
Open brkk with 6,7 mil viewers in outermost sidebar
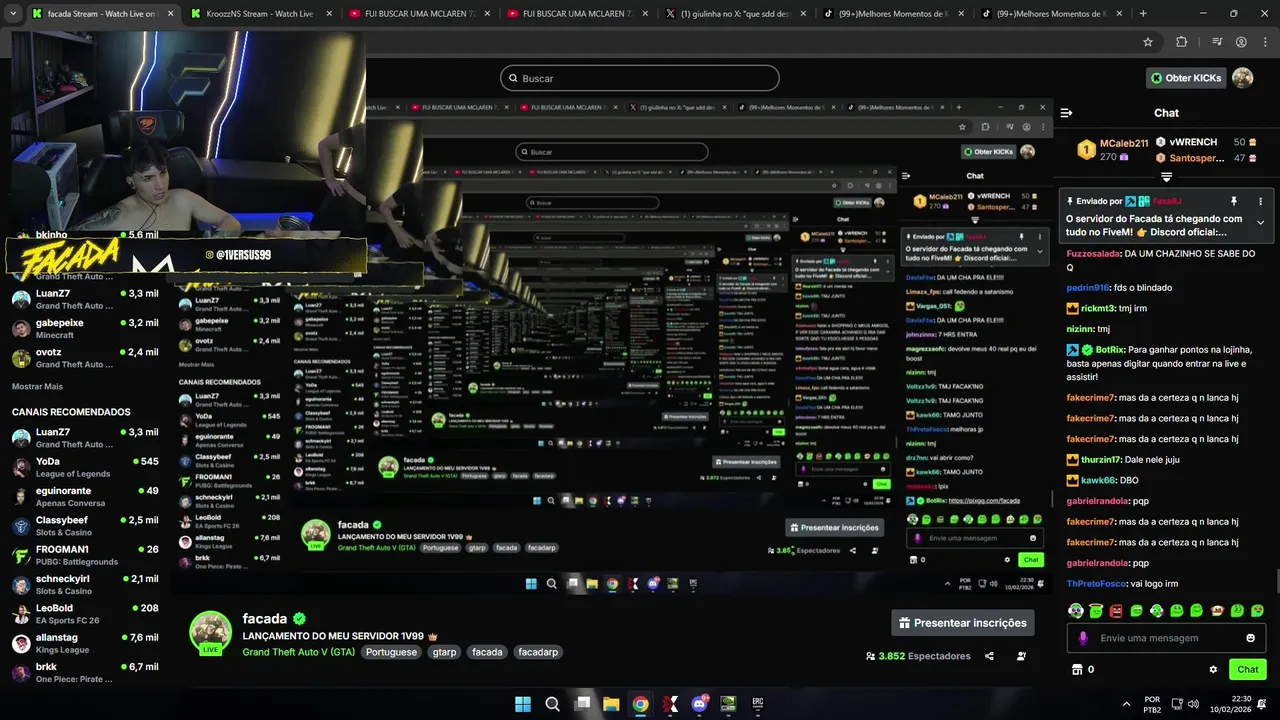coord(85,672)
